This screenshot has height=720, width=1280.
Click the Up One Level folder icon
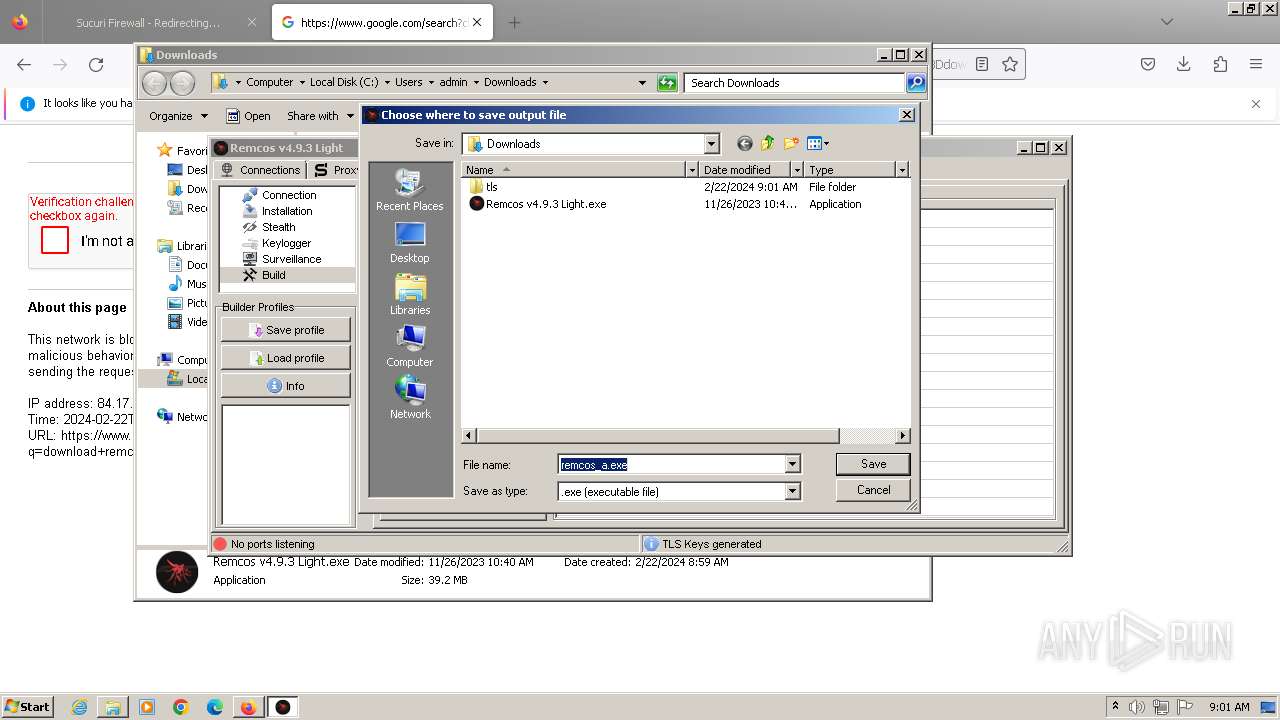tap(767, 144)
